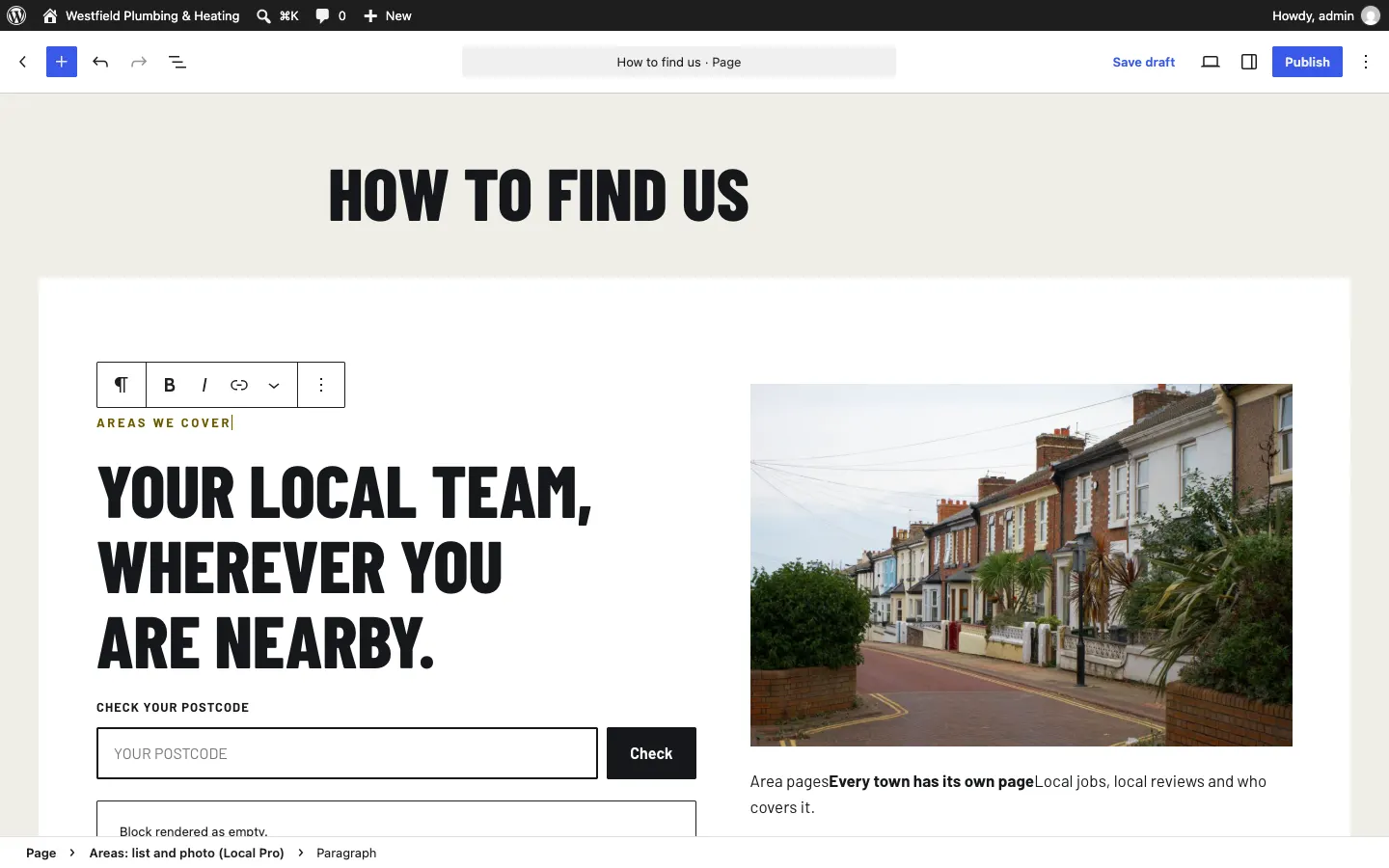The image size is (1389, 868).
Task: Select the Check Your Postcode label
Action: coord(173,708)
